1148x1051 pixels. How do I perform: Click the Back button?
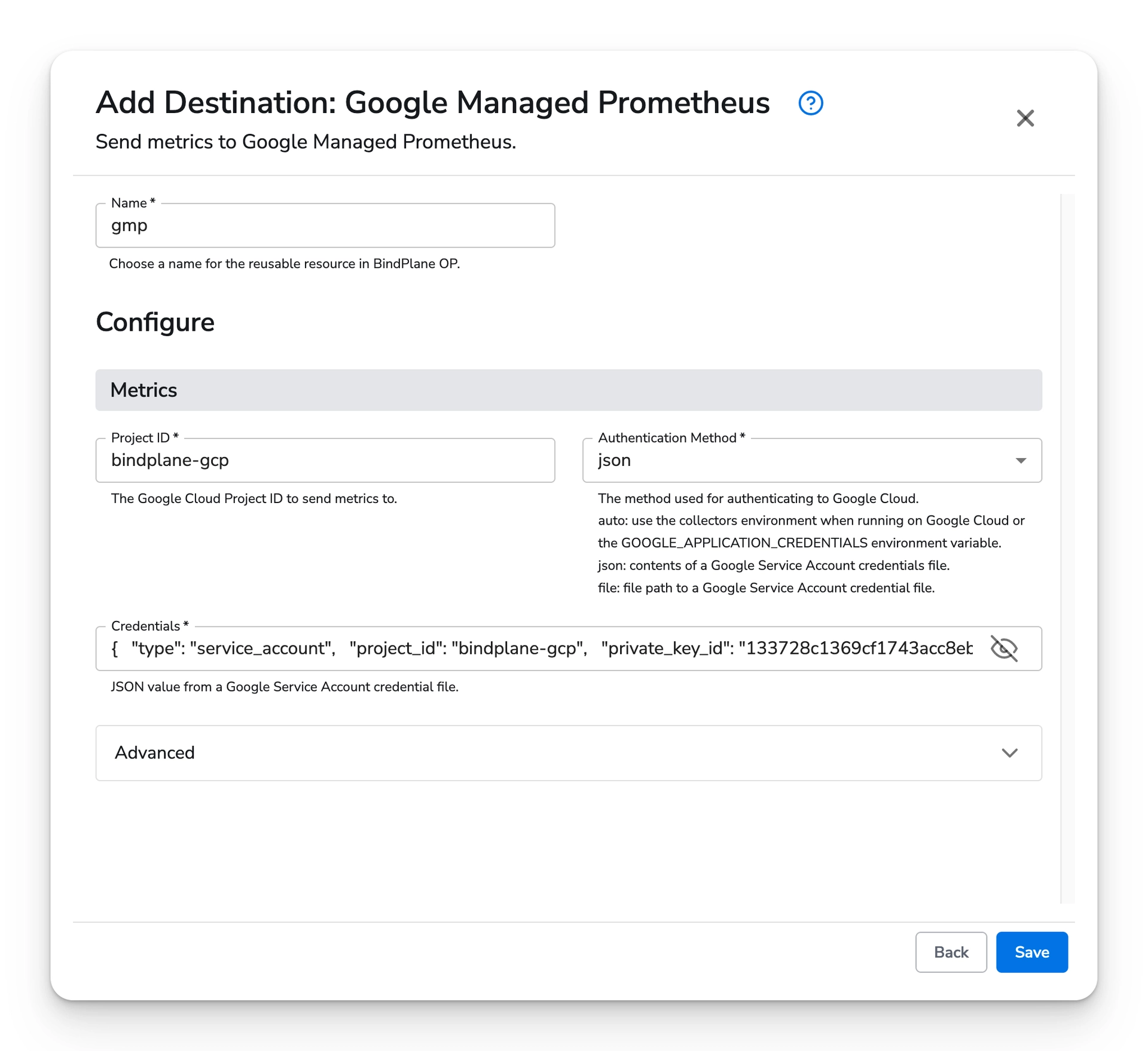pyautogui.click(x=951, y=952)
